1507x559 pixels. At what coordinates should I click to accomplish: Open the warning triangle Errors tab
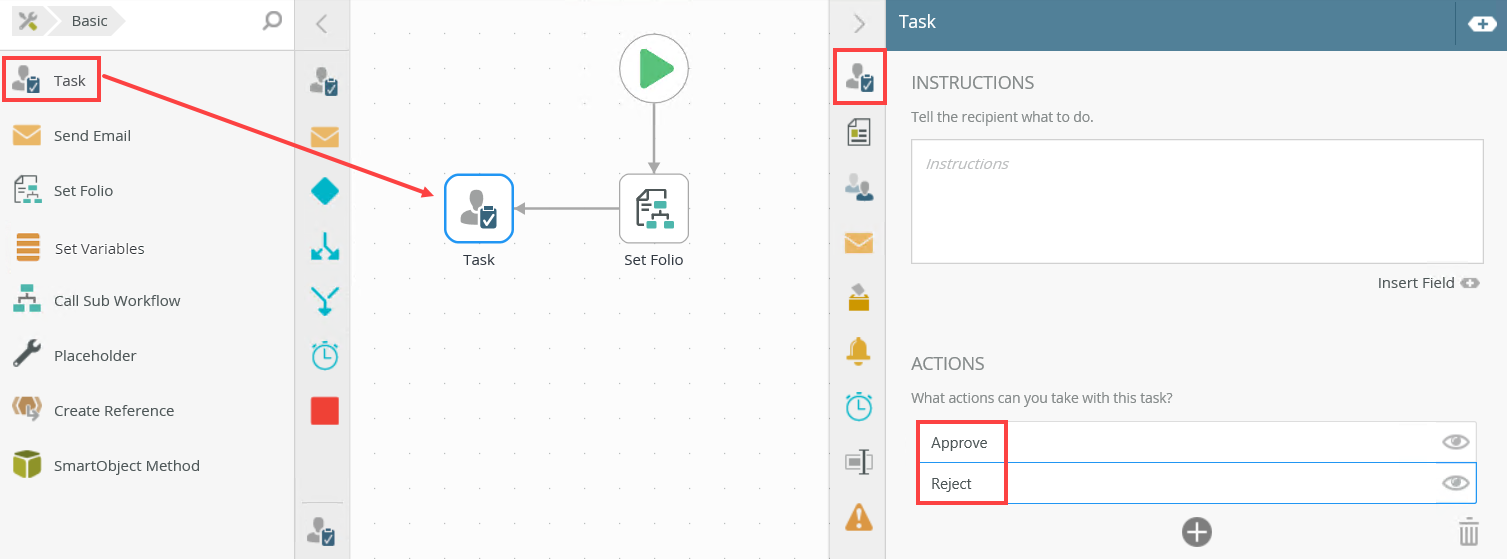[859, 516]
